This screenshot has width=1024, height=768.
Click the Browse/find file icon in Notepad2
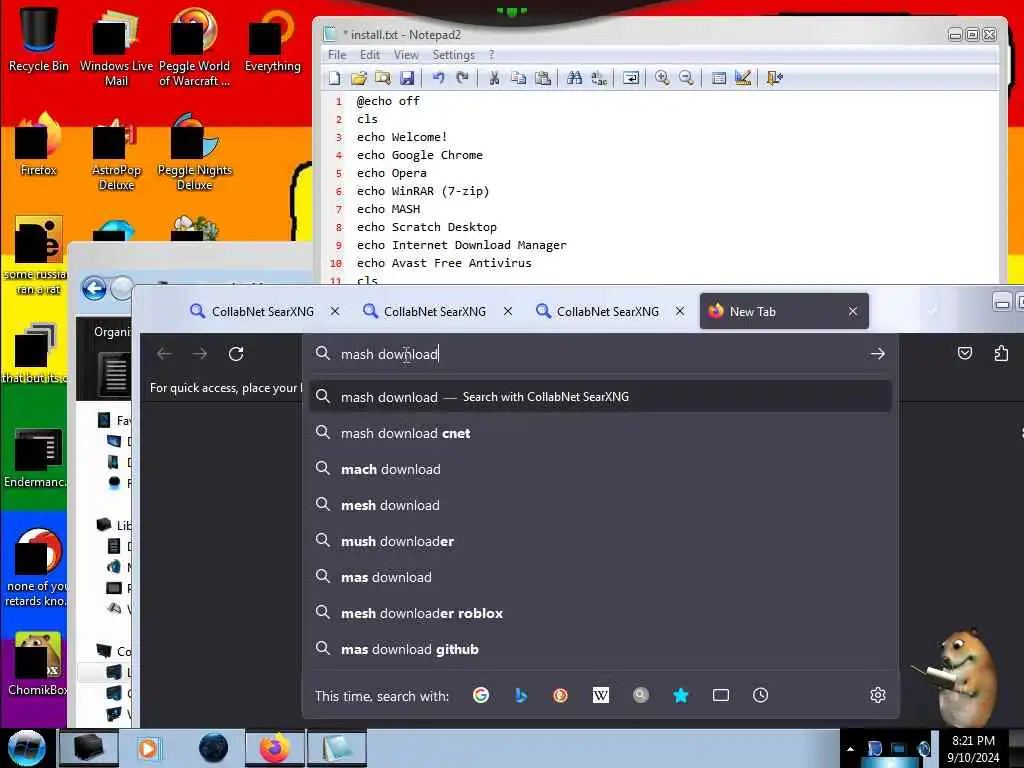click(383, 78)
